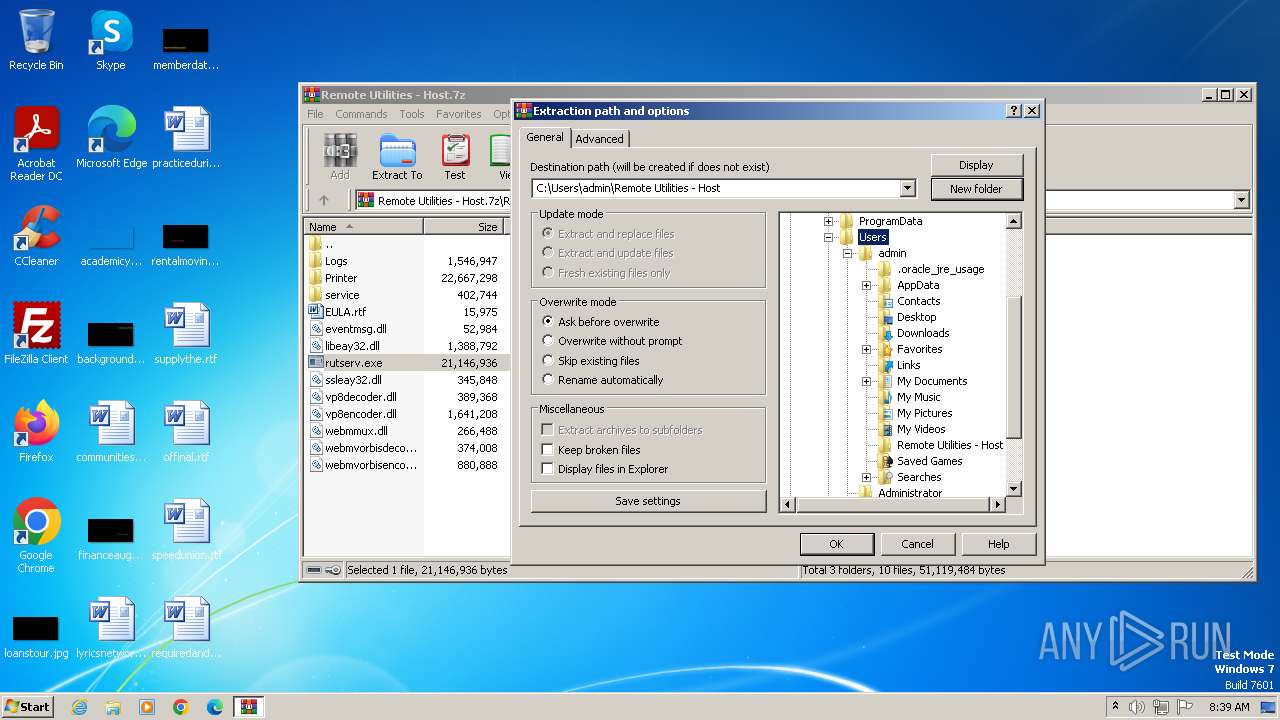
Task: Click the Name column header
Action: (364, 227)
